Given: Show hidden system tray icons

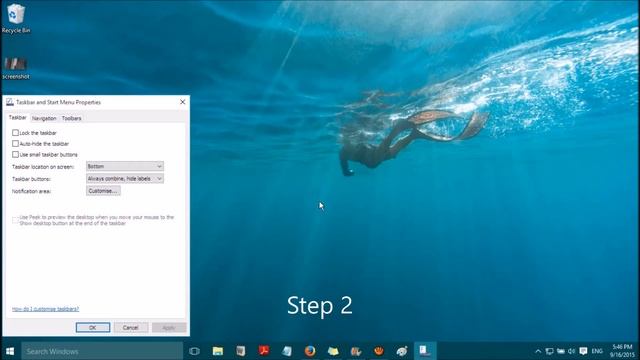Looking at the screenshot, I should 538,351.
